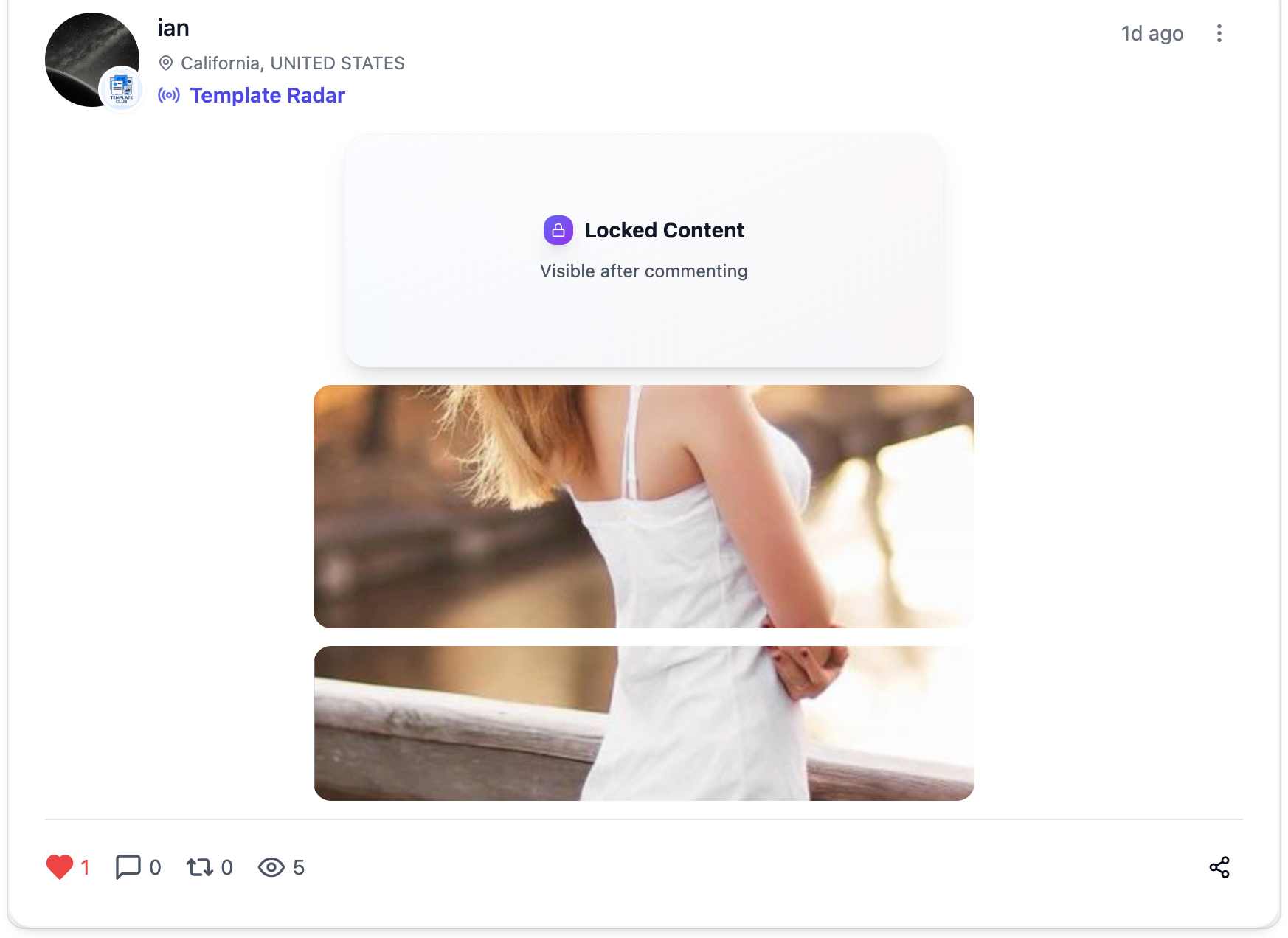Click the like count 1
Image resolution: width=1288 pixels, height=938 pixels.
(85, 867)
